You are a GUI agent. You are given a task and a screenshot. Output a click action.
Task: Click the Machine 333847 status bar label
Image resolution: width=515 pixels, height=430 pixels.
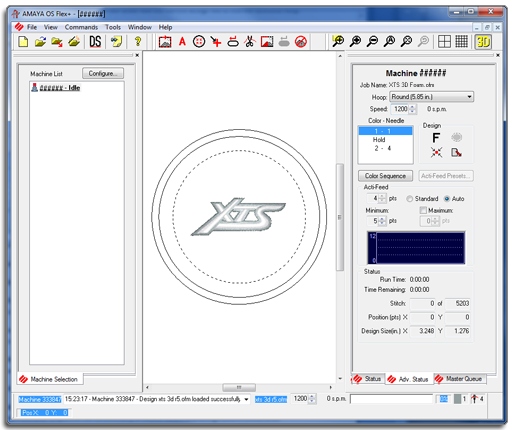click(40, 399)
